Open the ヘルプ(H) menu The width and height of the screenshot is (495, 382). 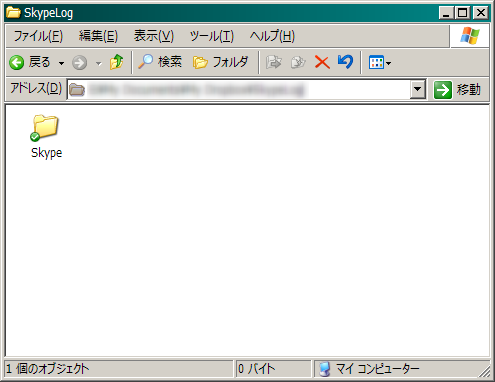(x=272, y=36)
